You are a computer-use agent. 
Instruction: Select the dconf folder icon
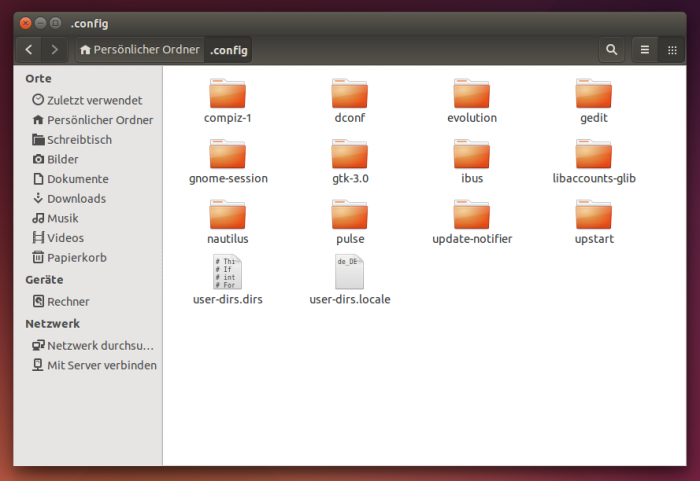coord(350,94)
